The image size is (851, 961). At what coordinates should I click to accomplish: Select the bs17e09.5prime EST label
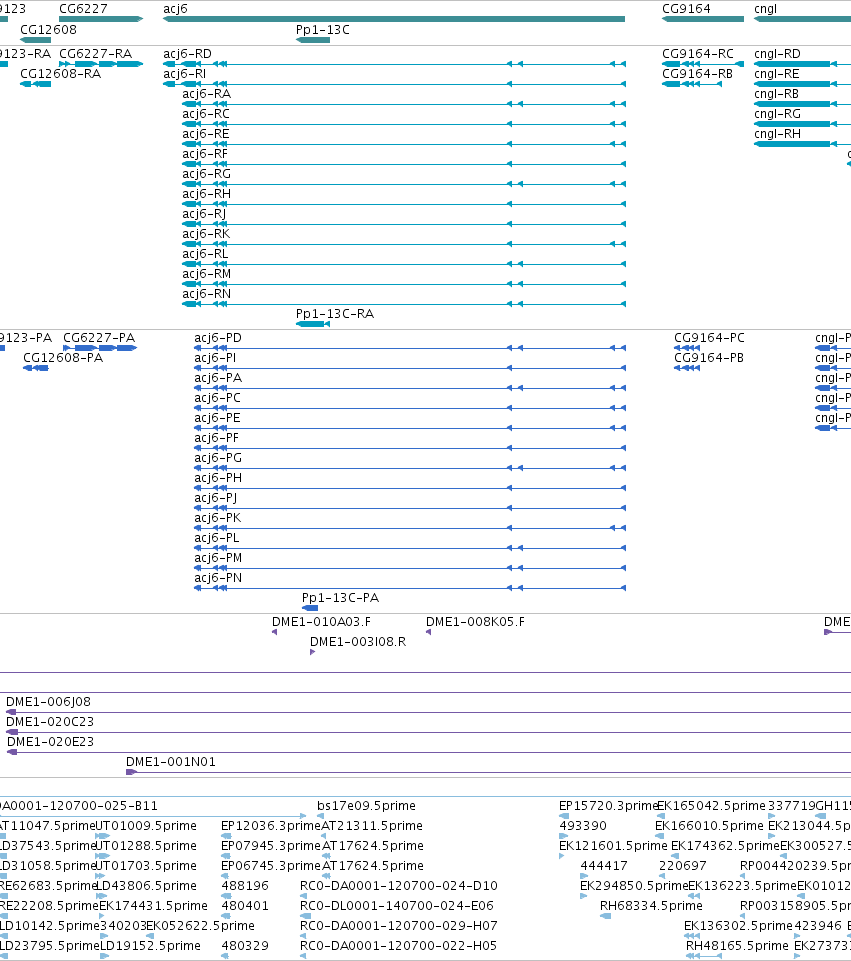[366, 806]
